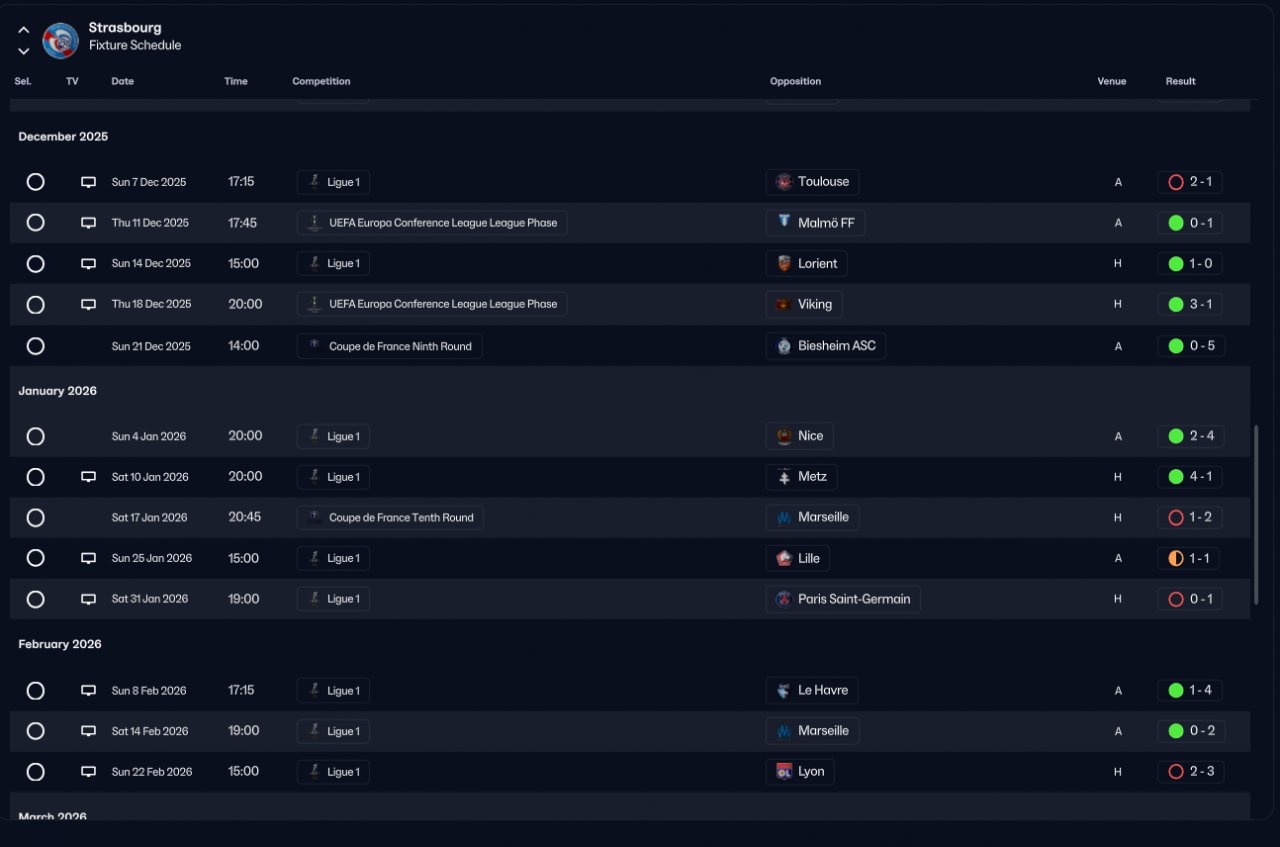Click the TV icon for the Metz fixture

[89, 477]
